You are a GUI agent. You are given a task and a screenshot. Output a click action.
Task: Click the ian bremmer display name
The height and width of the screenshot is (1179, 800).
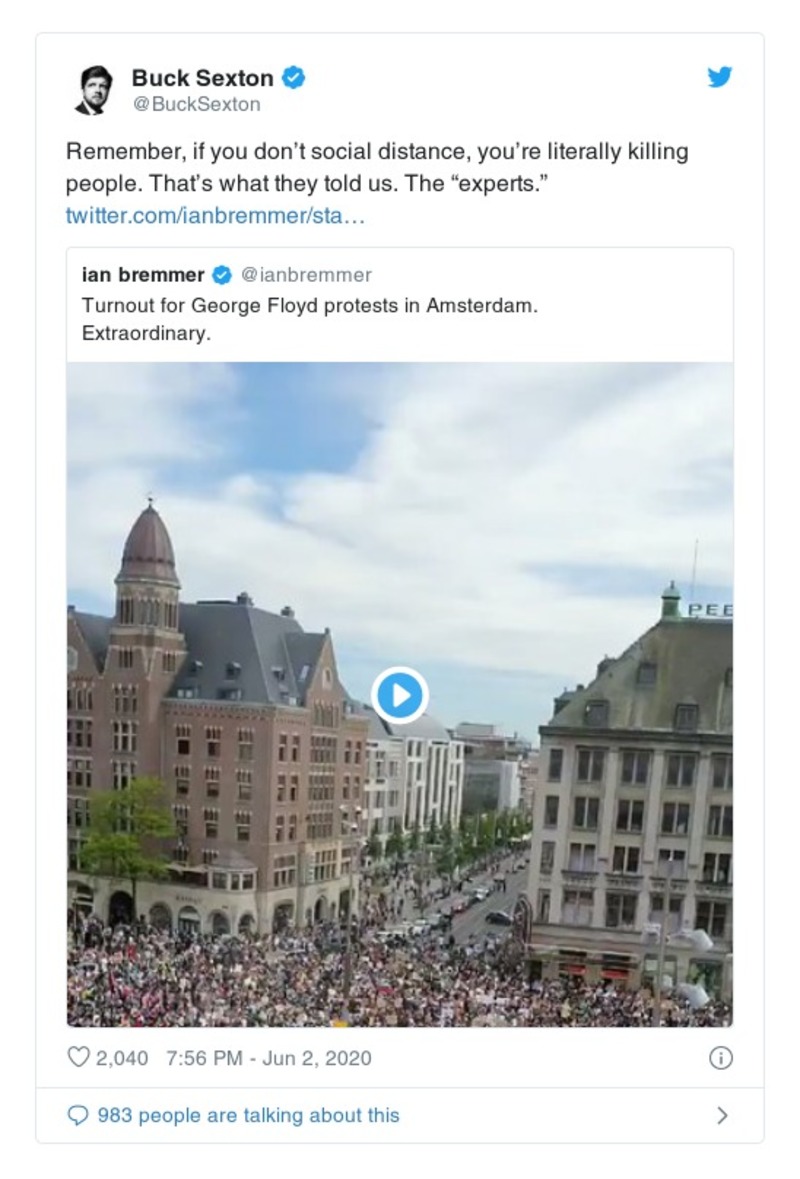click(x=143, y=275)
